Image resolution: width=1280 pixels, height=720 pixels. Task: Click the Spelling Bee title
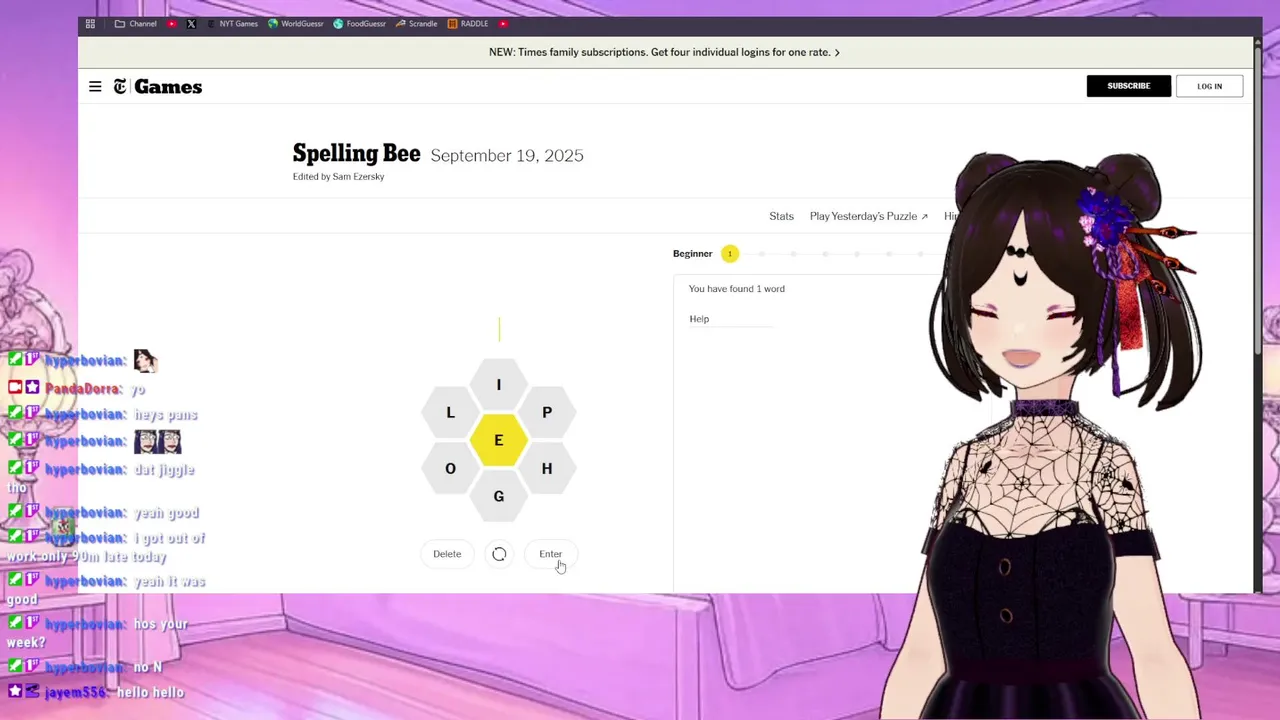pyautogui.click(x=356, y=154)
